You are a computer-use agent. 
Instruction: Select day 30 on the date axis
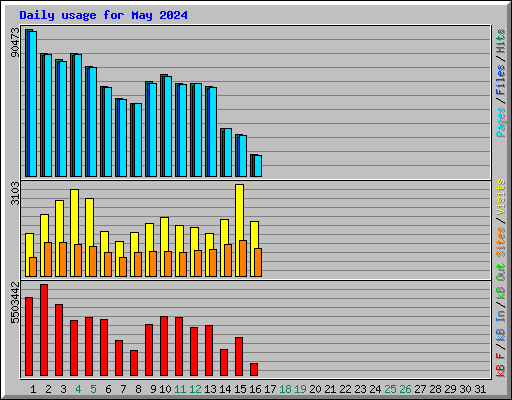tap(465, 389)
